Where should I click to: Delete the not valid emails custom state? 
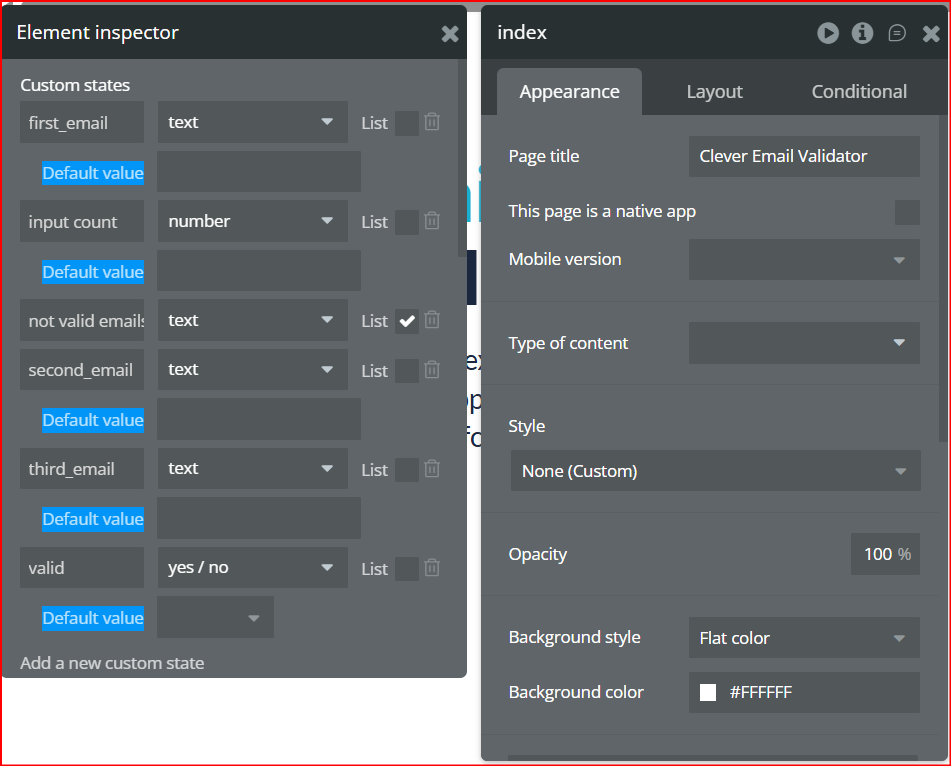click(432, 320)
